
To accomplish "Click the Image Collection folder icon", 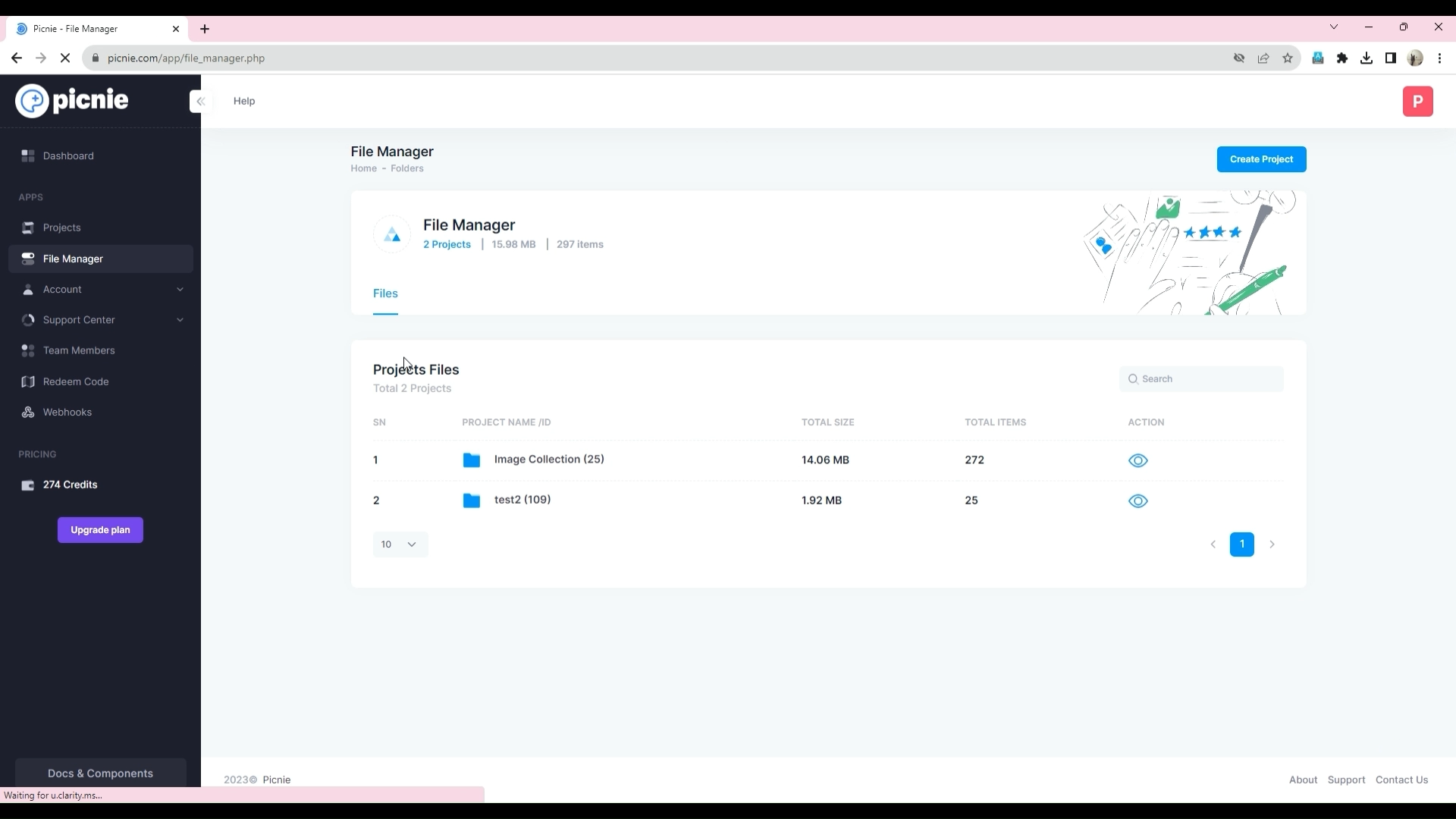I will pyautogui.click(x=471, y=460).
